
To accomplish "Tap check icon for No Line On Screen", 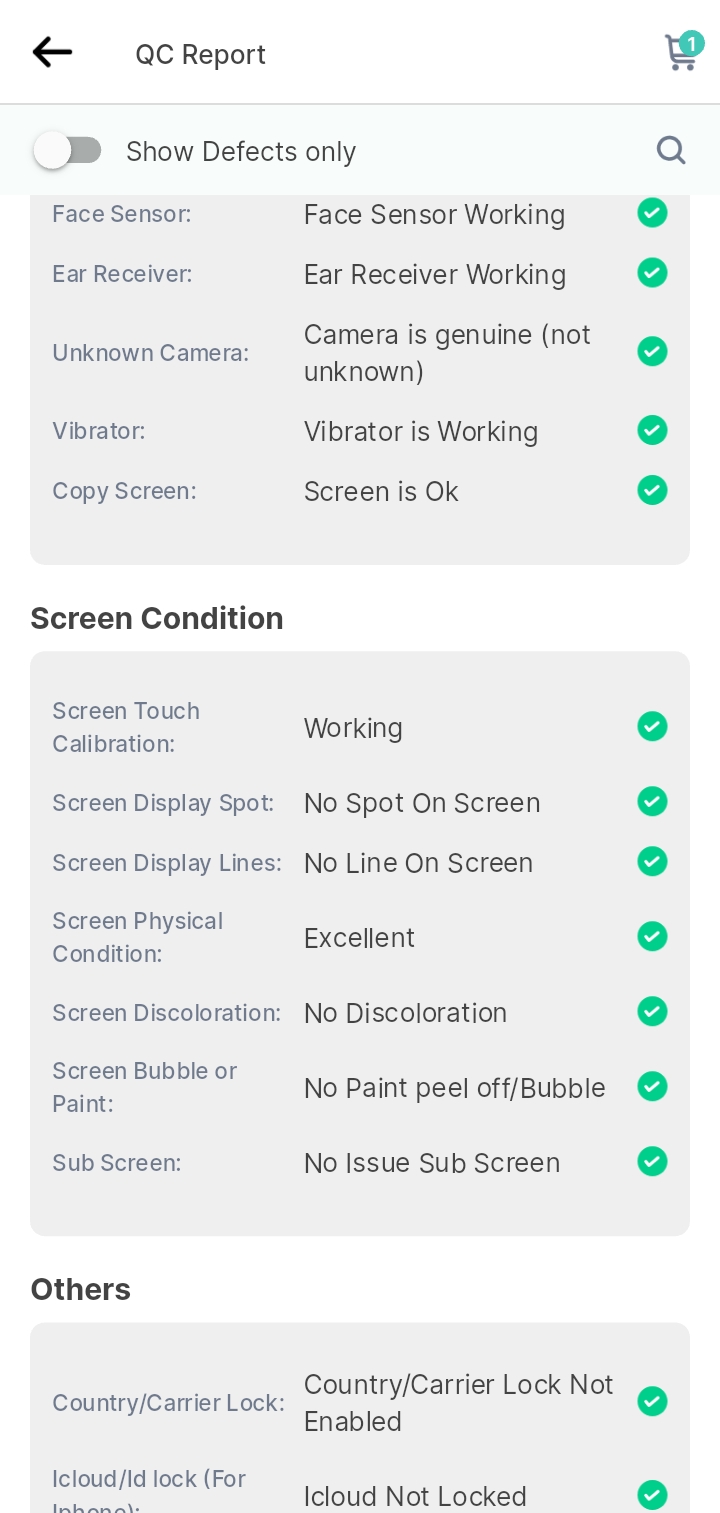I will [652, 862].
